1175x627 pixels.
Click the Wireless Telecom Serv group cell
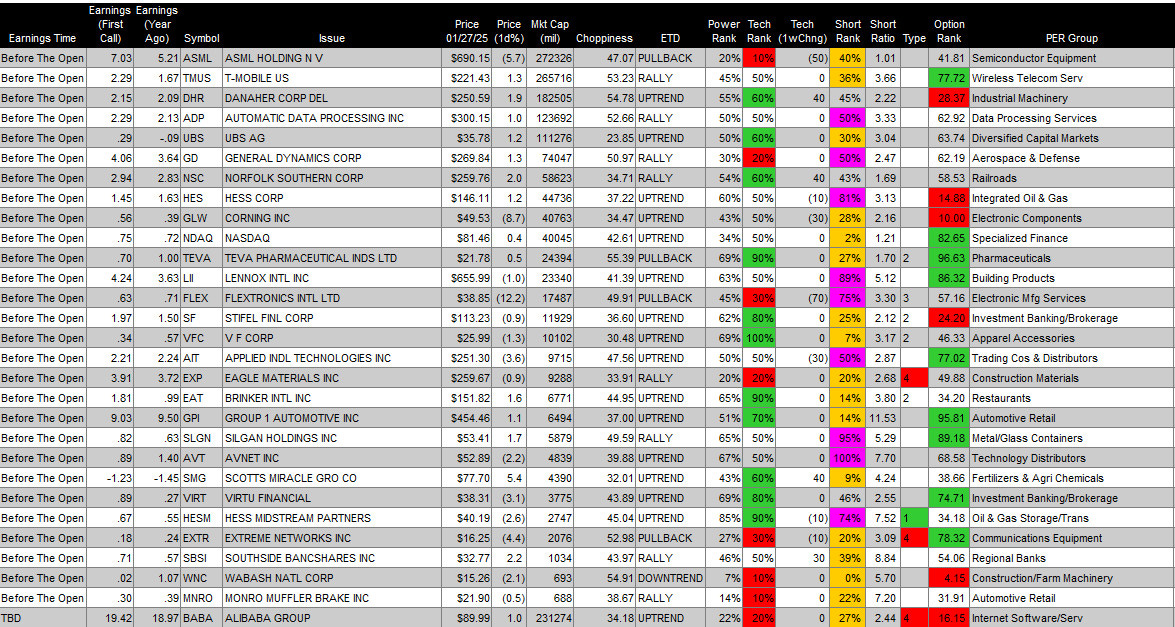(1072, 78)
